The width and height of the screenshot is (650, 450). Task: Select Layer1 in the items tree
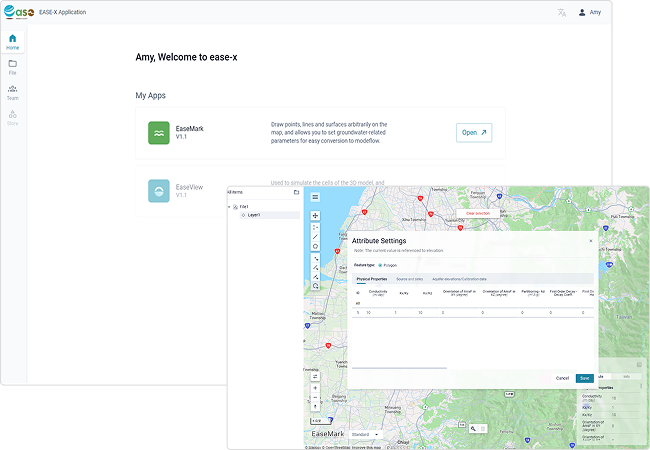pyautogui.click(x=270, y=215)
